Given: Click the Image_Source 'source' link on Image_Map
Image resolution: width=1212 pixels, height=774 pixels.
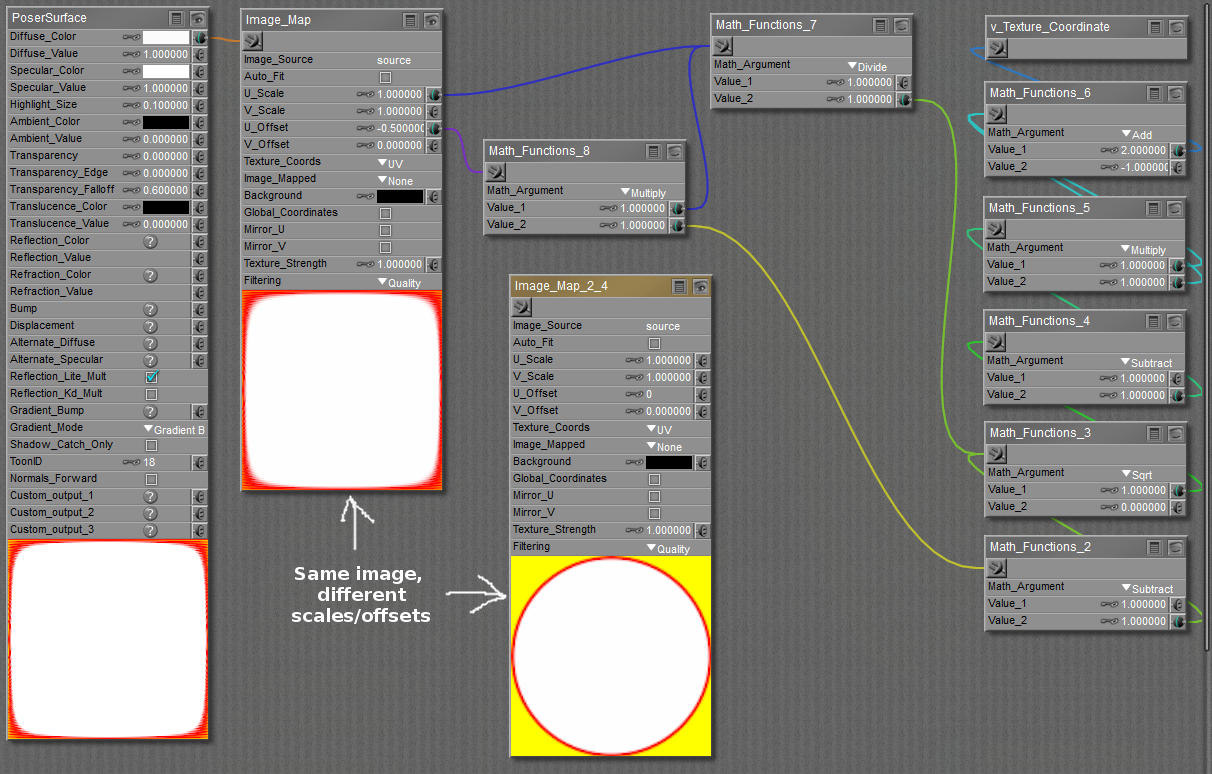Looking at the screenshot, I should pyautogui.click(x=394, y=60).
